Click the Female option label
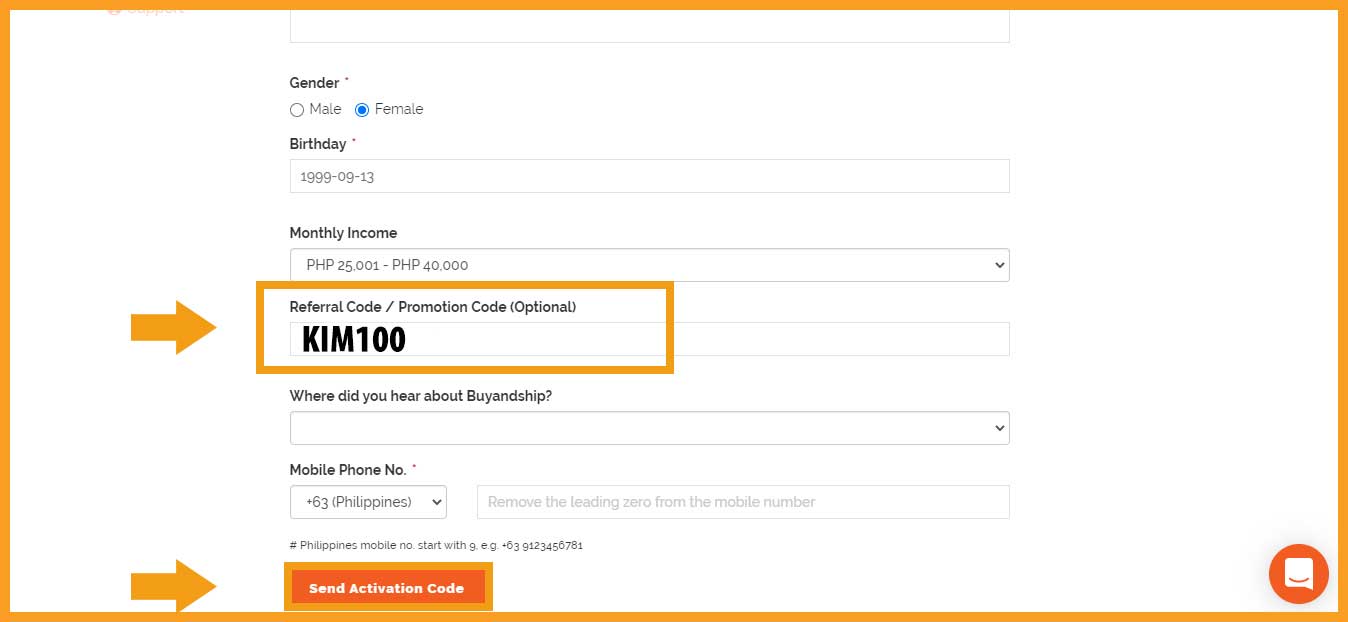 399,109
